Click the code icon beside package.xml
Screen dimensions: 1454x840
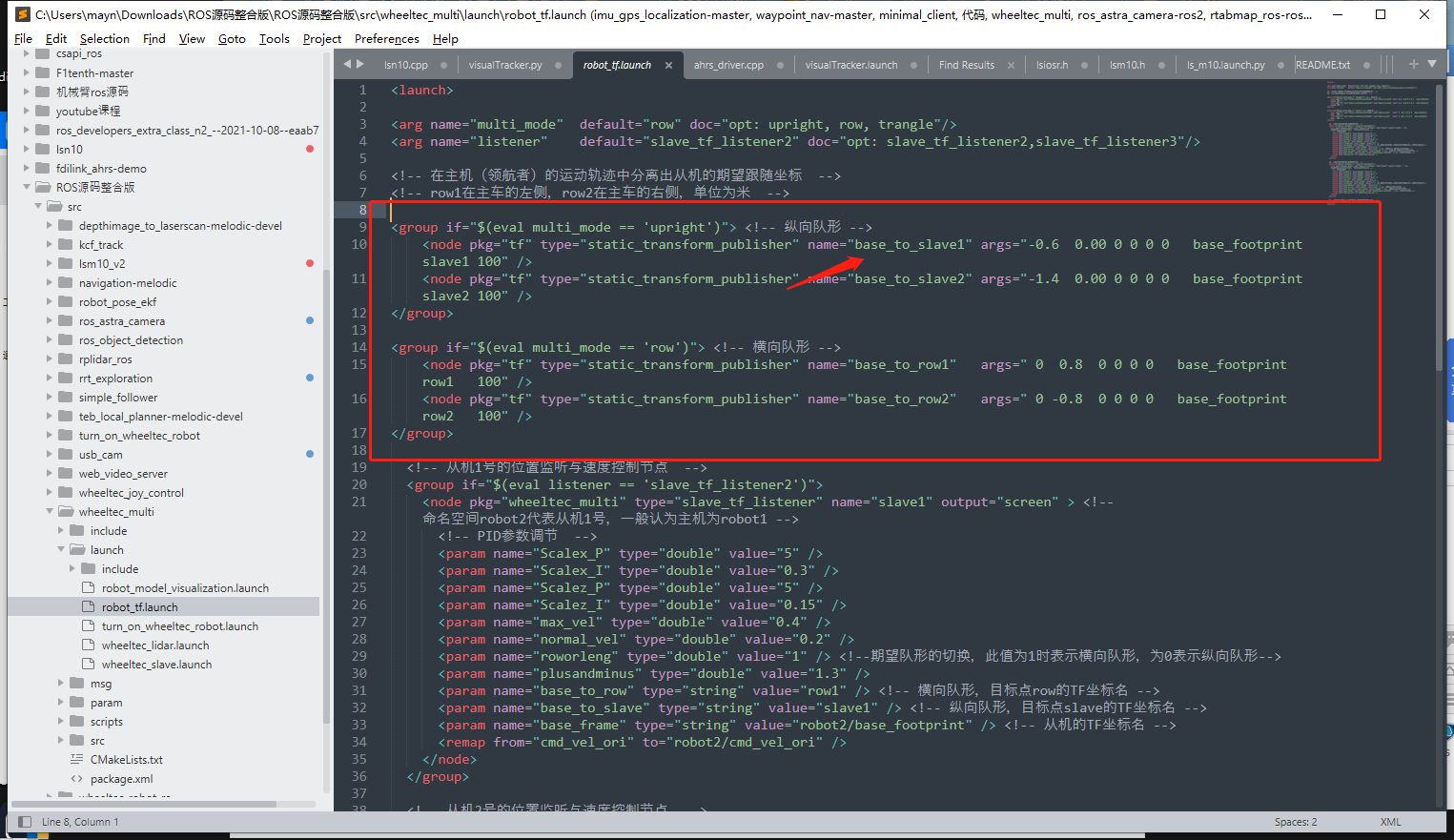77,779
